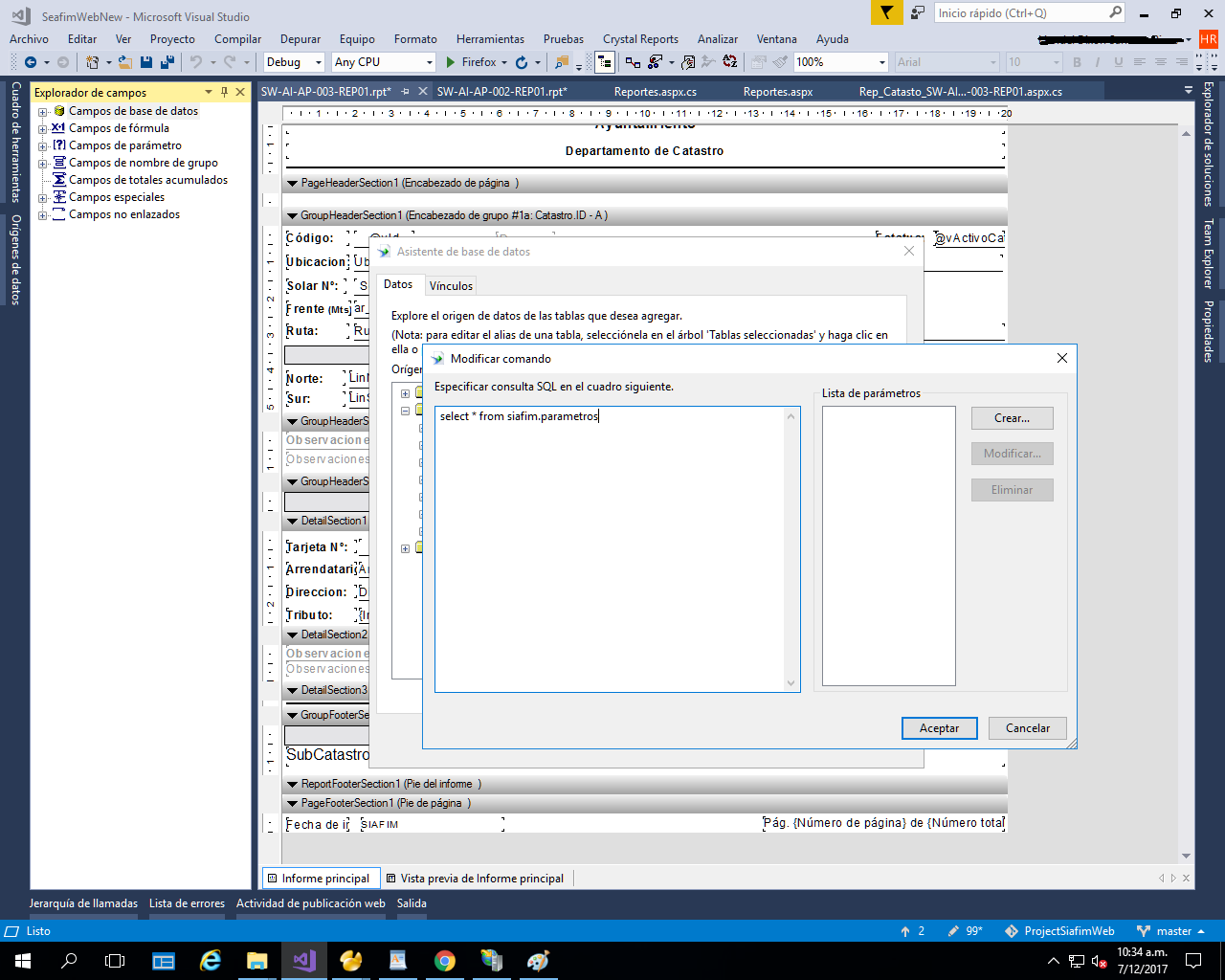Screen dimensions: 1225x980
Task: Switch to Vista previa de Informe principal
Action: (474, 878)
